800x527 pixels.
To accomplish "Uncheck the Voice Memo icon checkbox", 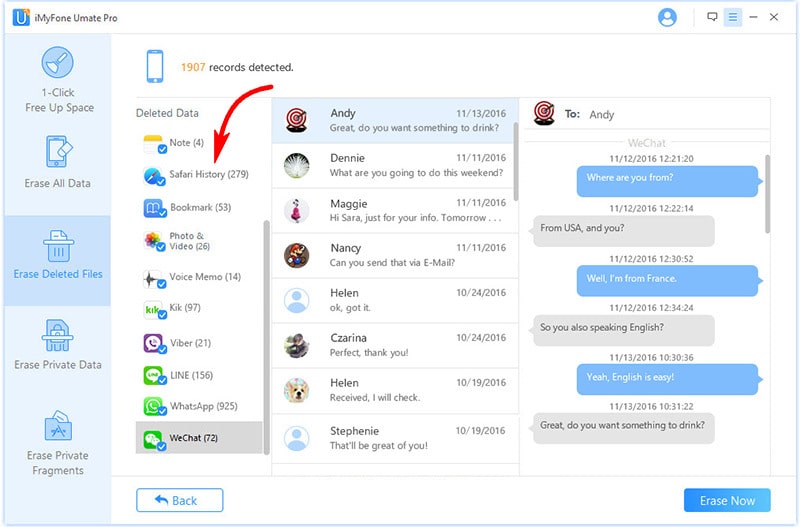I will (x=162, y=284).
